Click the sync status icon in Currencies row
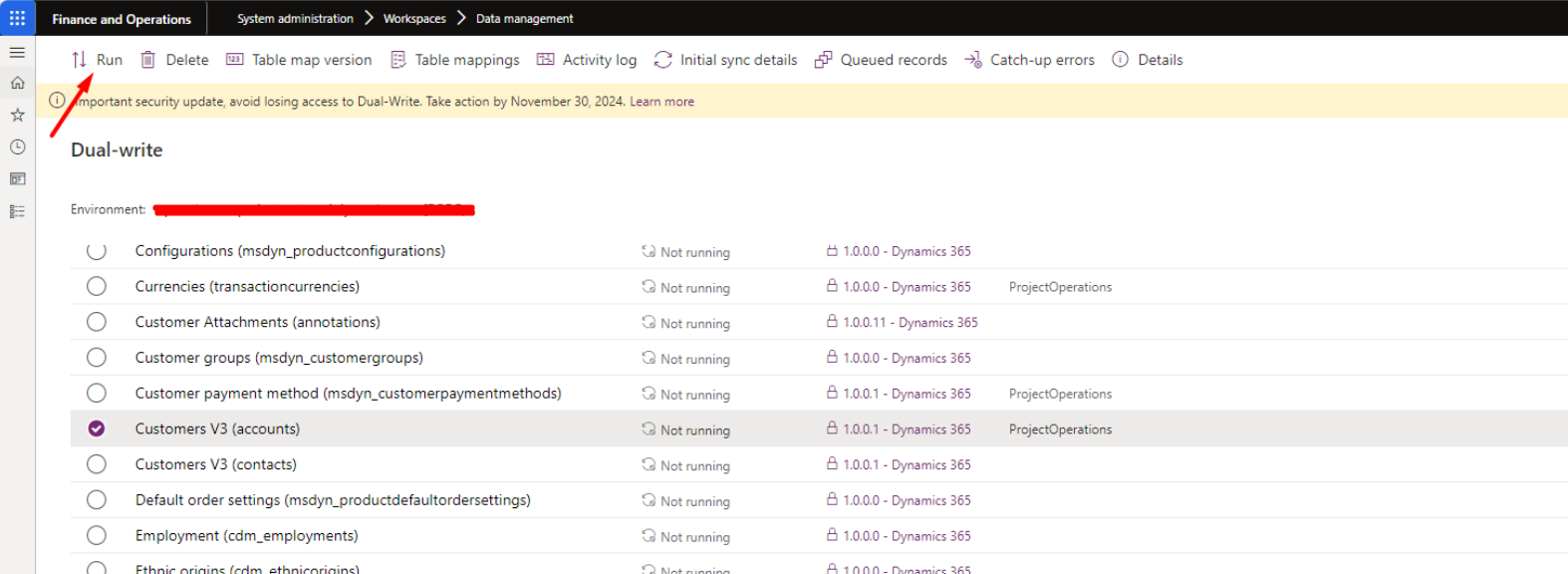 pos(649,287)
